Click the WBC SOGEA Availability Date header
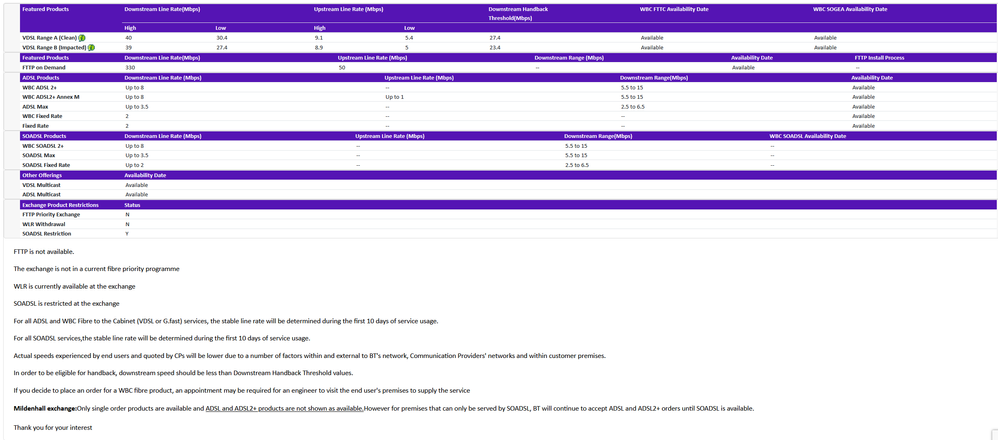This screenshot has width=998, height=440. pyautogui.click(x=850, y=8)
